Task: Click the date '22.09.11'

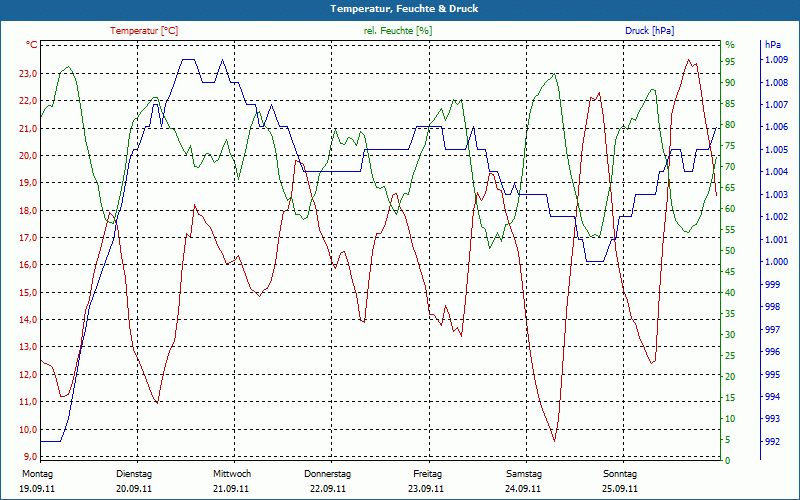Action: tap(328, 489)
